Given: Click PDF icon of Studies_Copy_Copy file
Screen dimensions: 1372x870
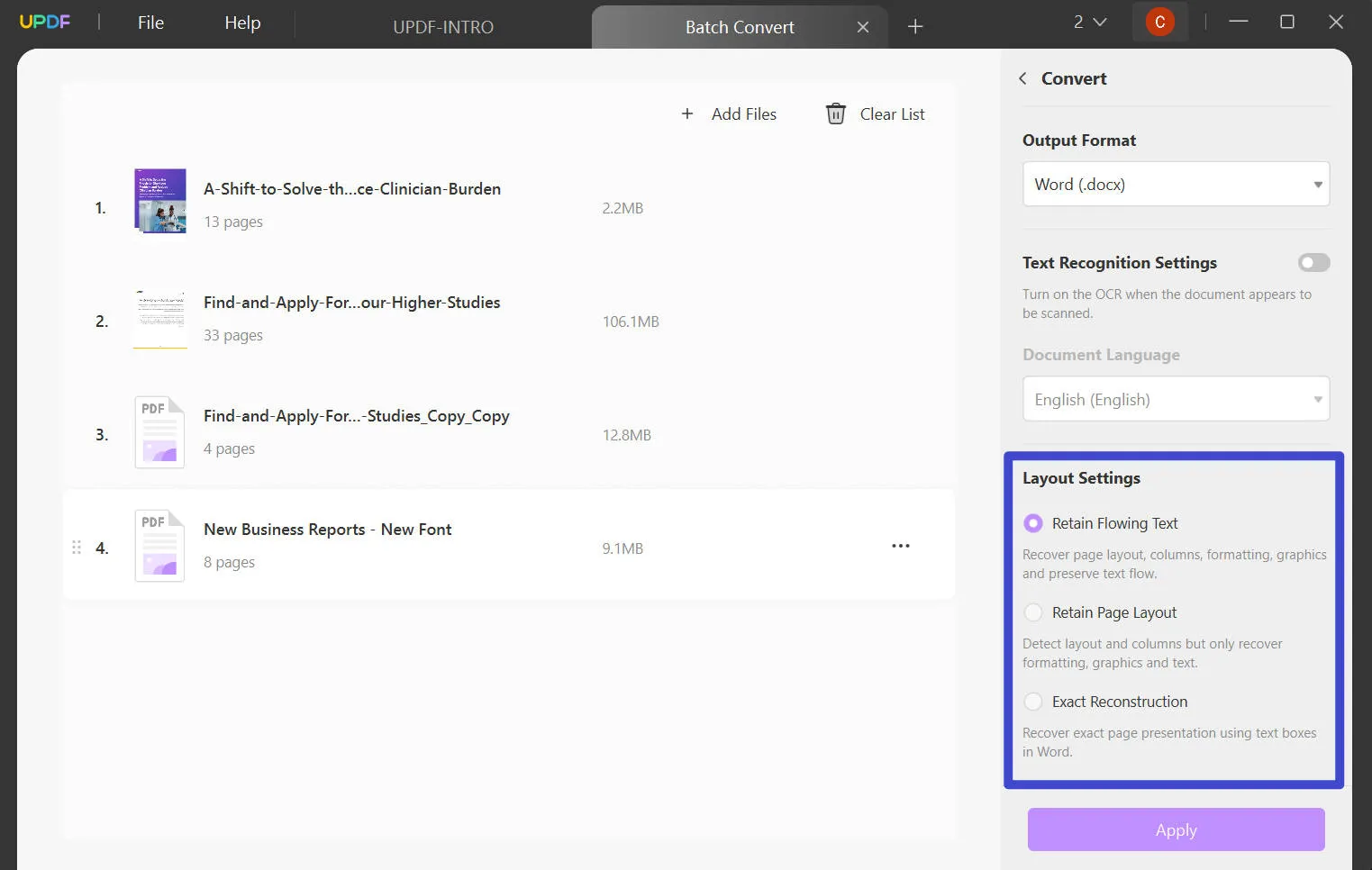Looking at the screenshot, I should pos(159,432).
